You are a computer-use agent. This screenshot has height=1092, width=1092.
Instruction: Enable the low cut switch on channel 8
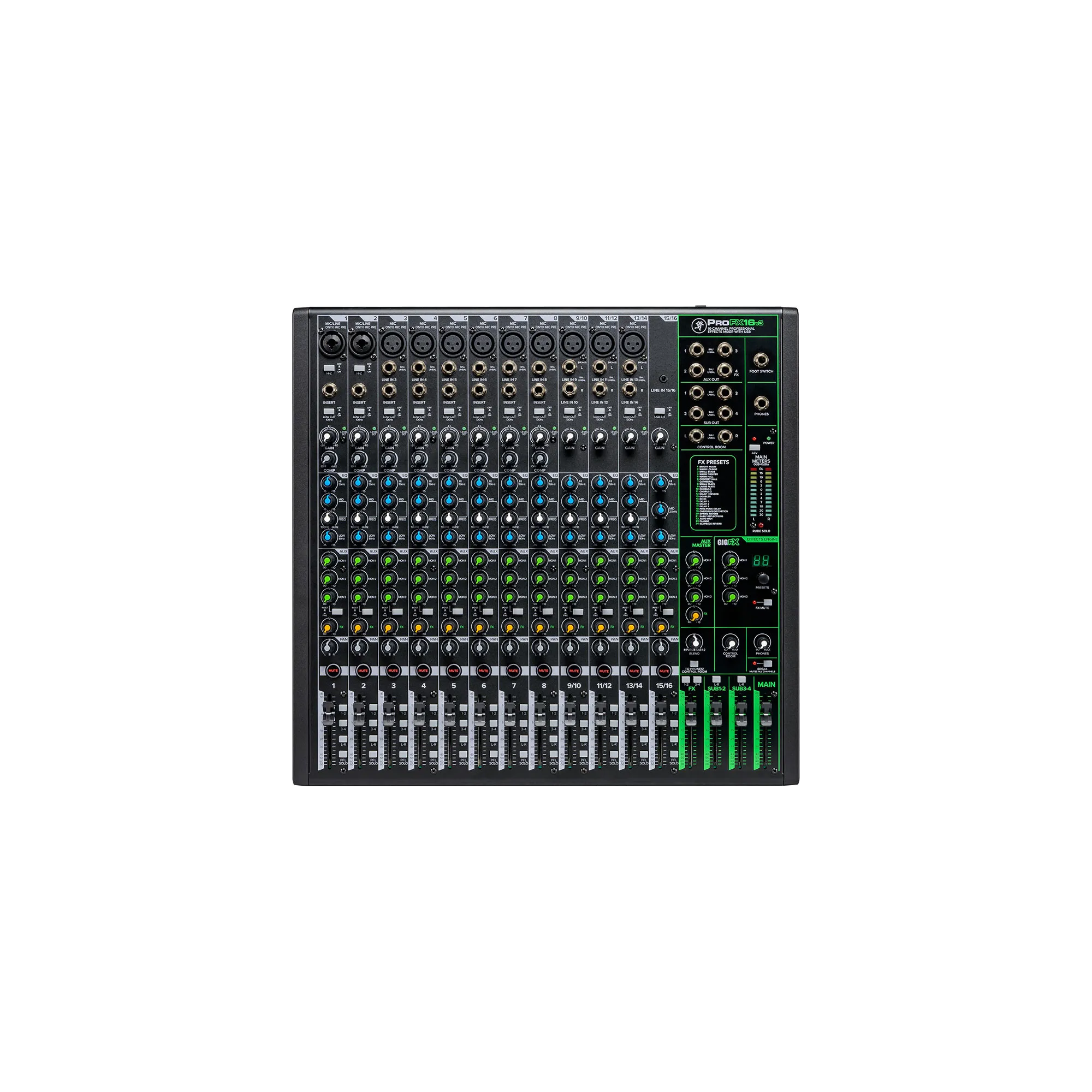pos(539,411)
